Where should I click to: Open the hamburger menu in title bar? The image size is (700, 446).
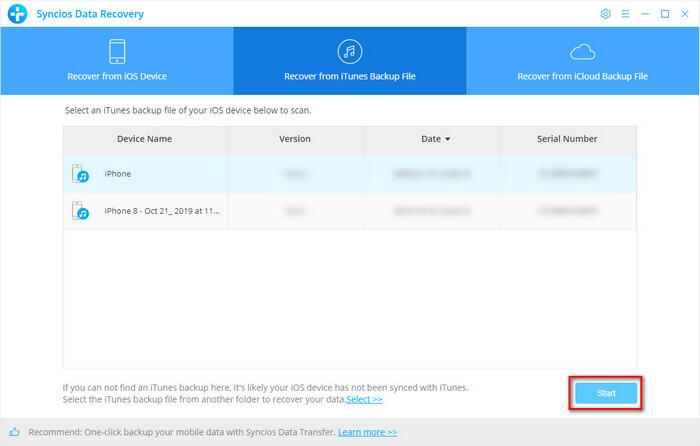tap(625, 14)
